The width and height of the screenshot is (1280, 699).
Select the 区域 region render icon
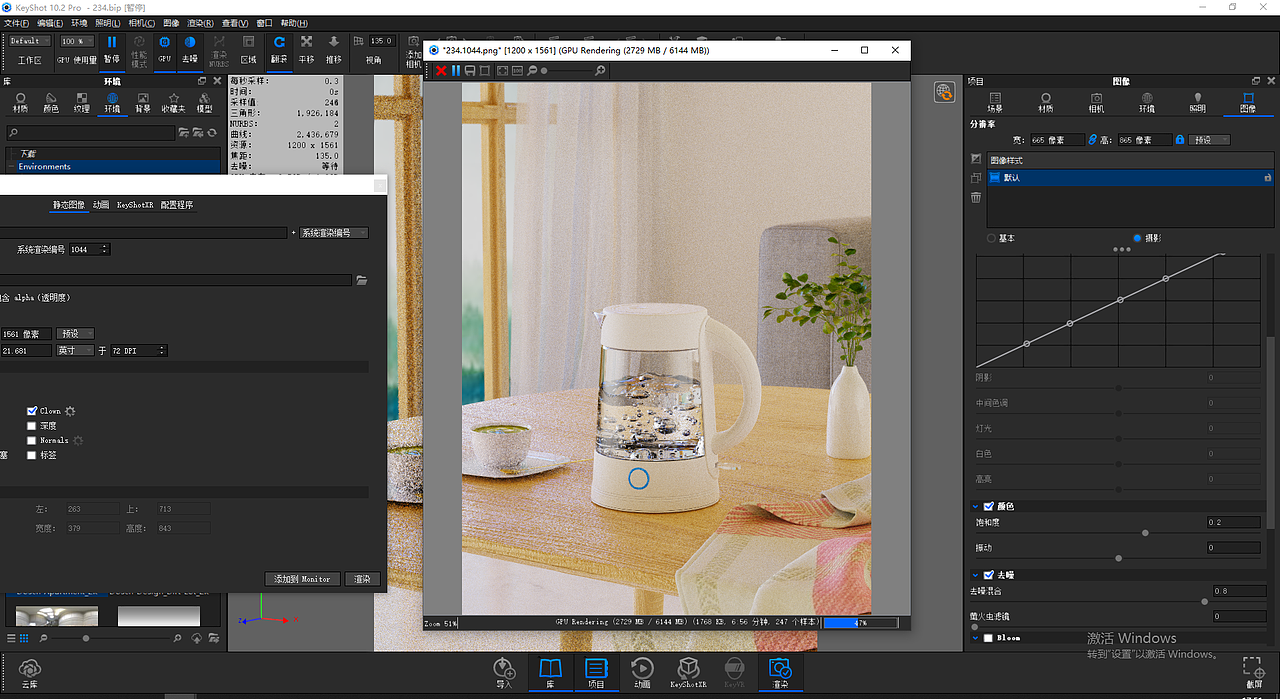pos(249,49)
